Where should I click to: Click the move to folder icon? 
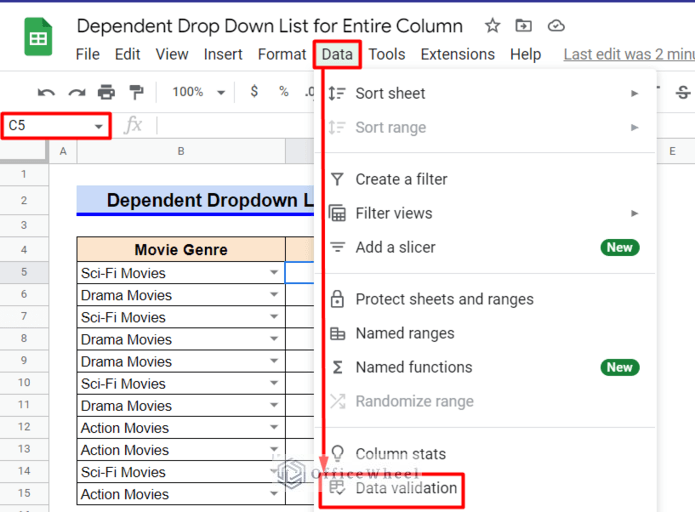(x=523, y=26)
